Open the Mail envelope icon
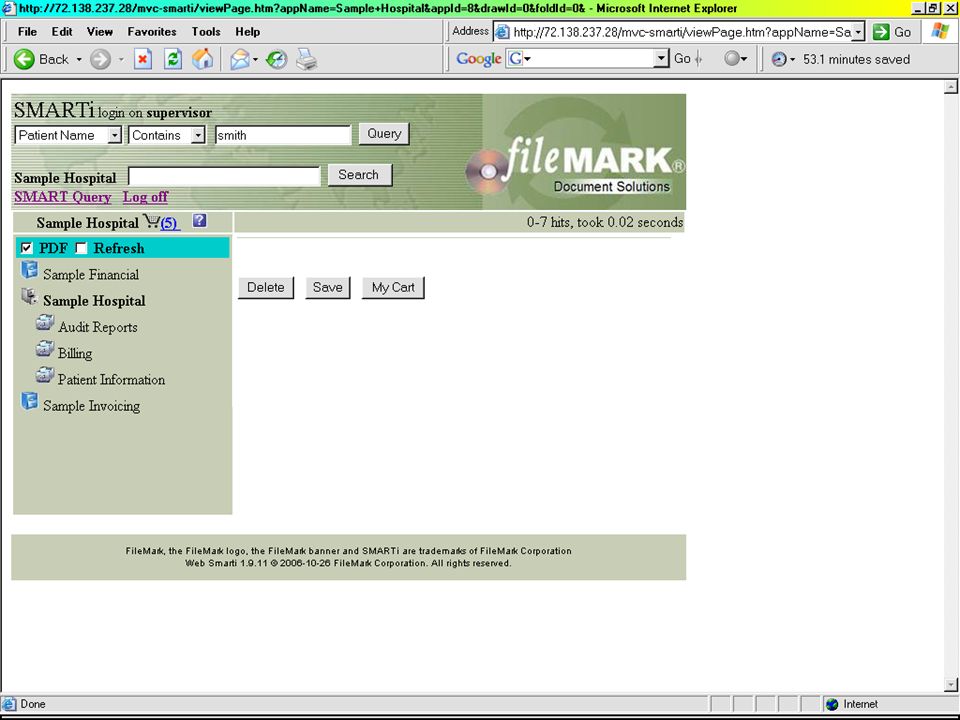This screenshot has width=960, height=720. [240, 59]
